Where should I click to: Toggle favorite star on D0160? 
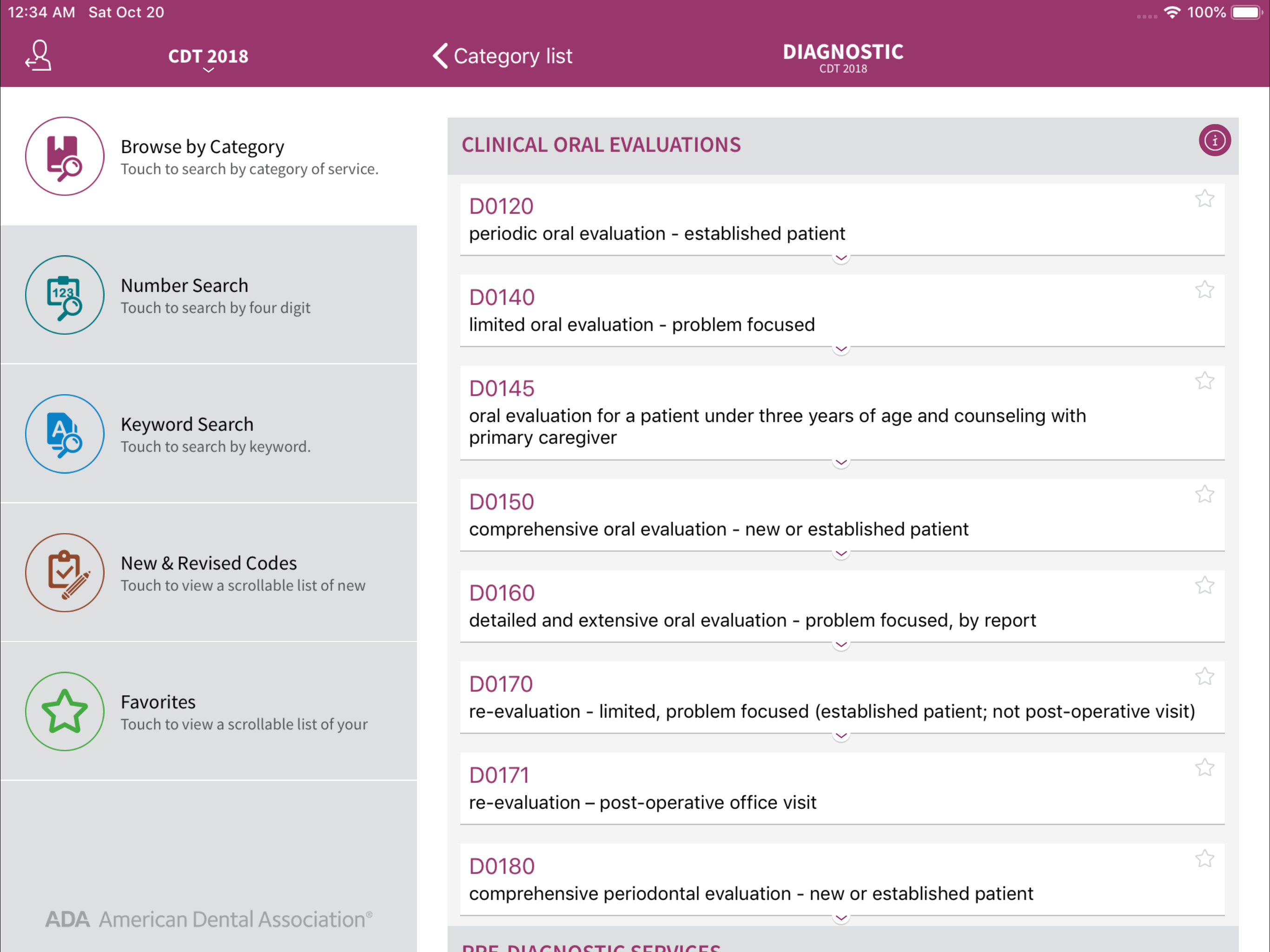pyautogui.click(x=1204, y=586)
